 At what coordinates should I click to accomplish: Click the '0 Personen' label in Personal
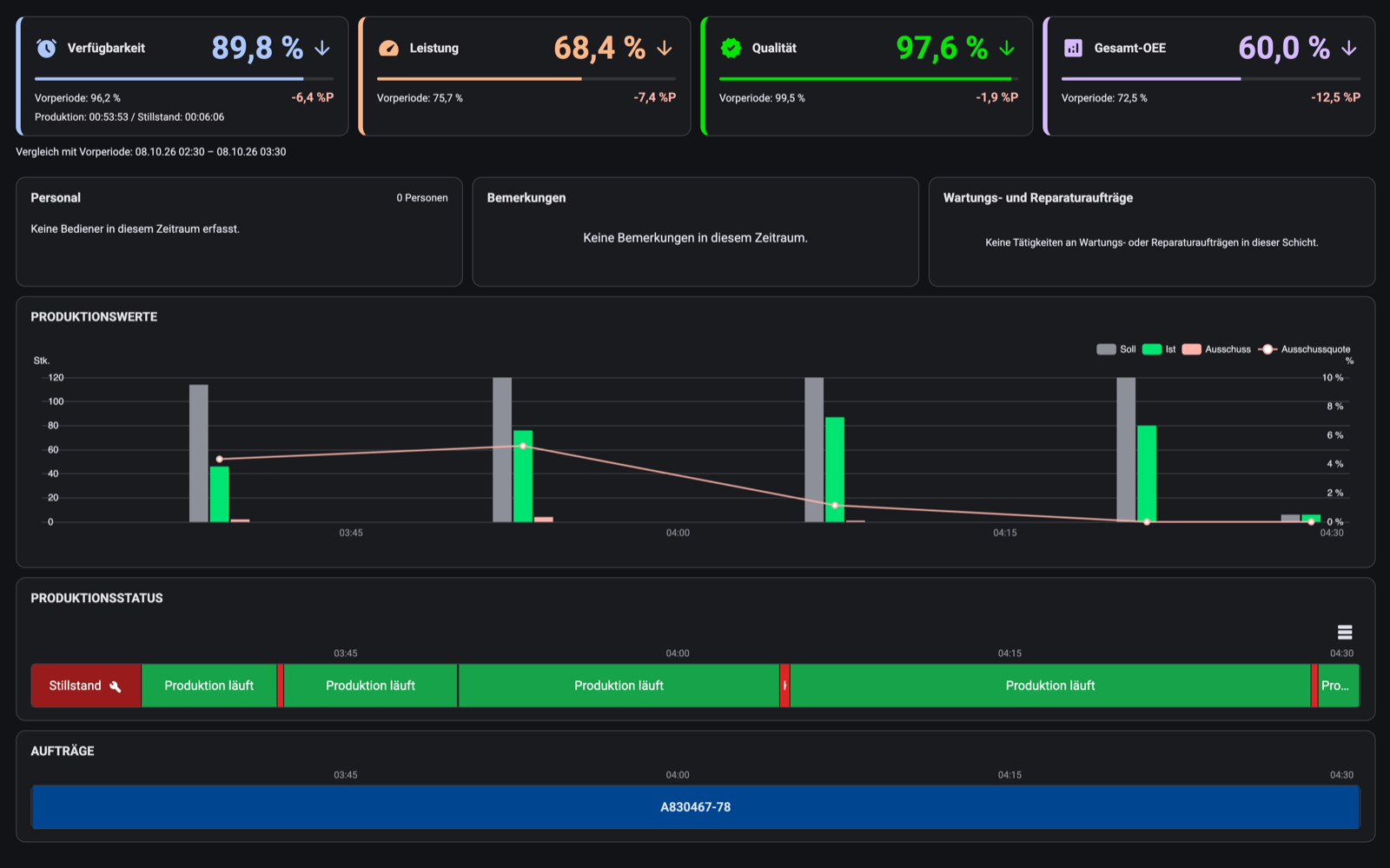[422, 198]
